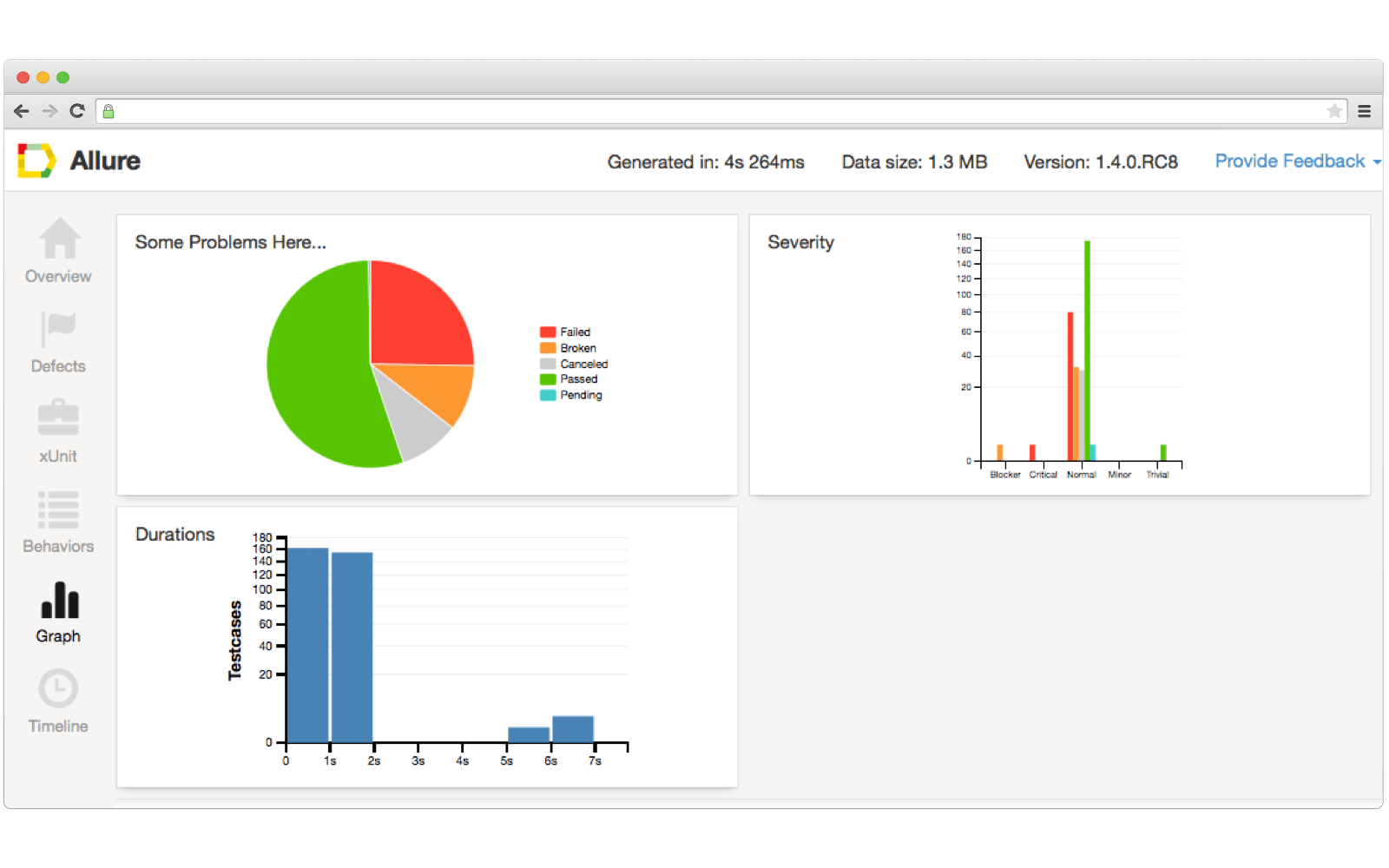Click the Durations widget title
This screenshot has height=868, width=1389.
(174, 535)
